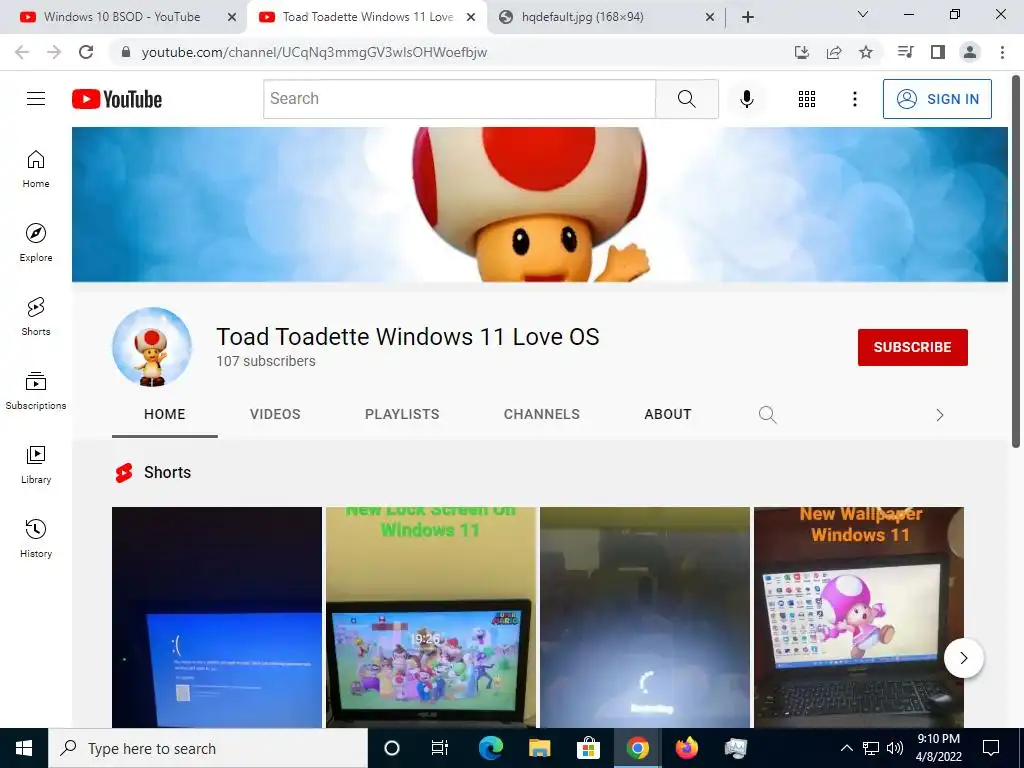Open the notification center icon
1024x768 pixels.
991,748
